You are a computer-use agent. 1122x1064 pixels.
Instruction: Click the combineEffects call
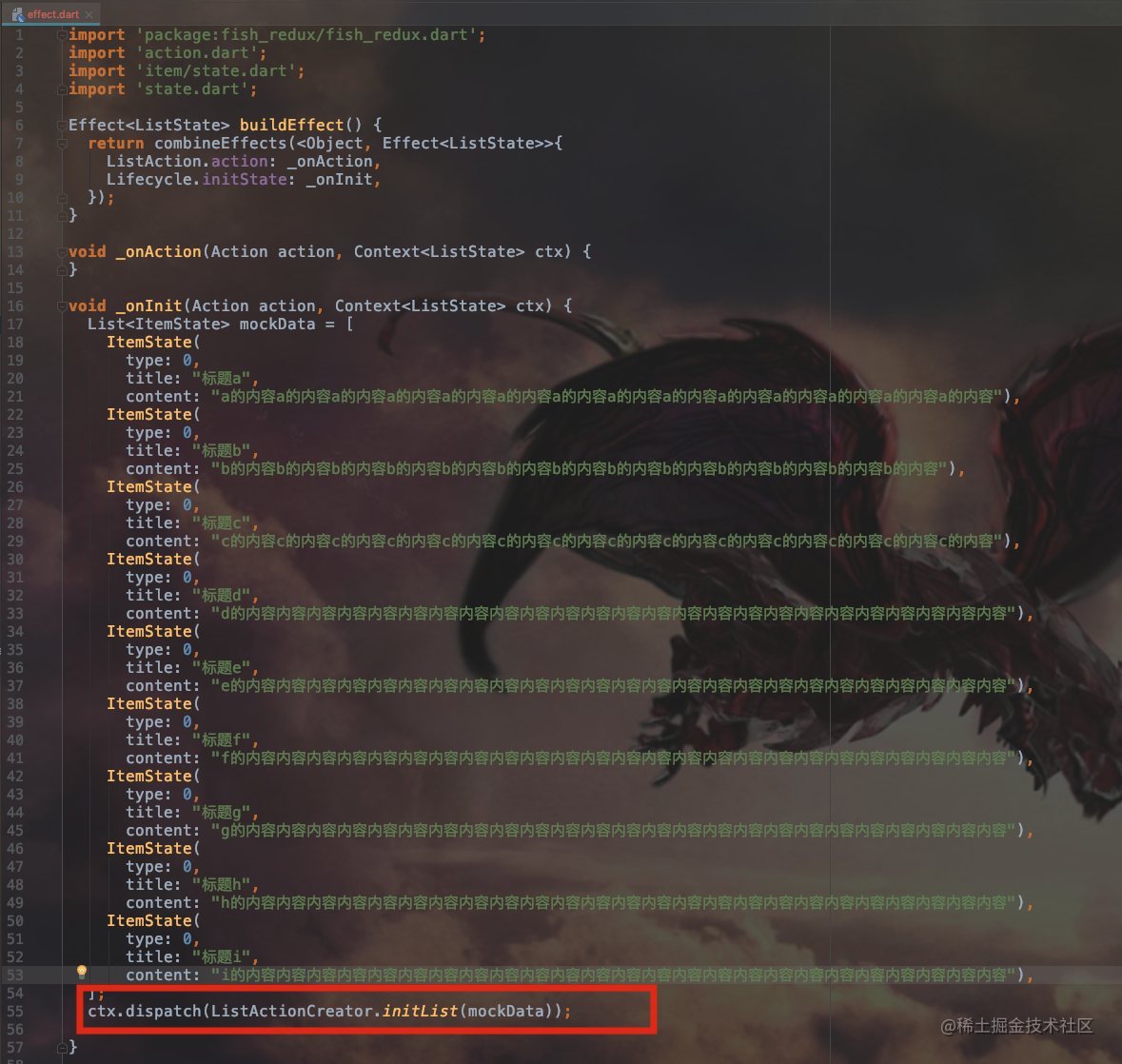pos(221,143)
